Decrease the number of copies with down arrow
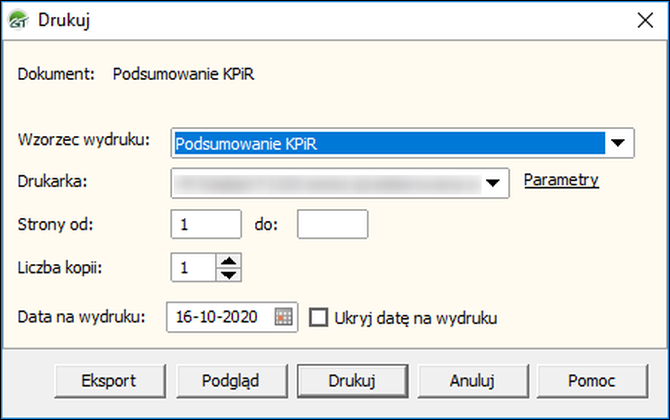Viewport: 670px width, 420px height. coord(229,273)
